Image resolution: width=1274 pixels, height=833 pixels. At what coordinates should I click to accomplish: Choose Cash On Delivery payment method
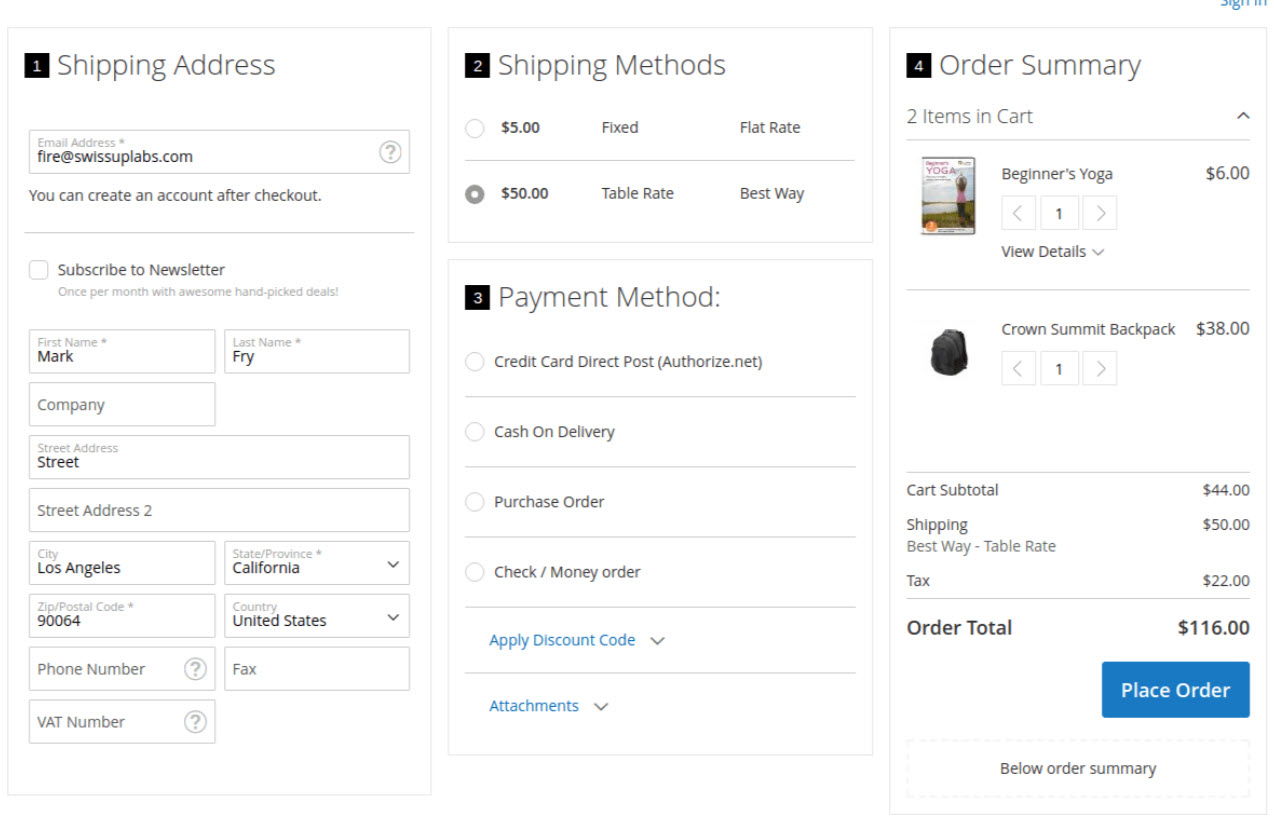pos(475,432)
